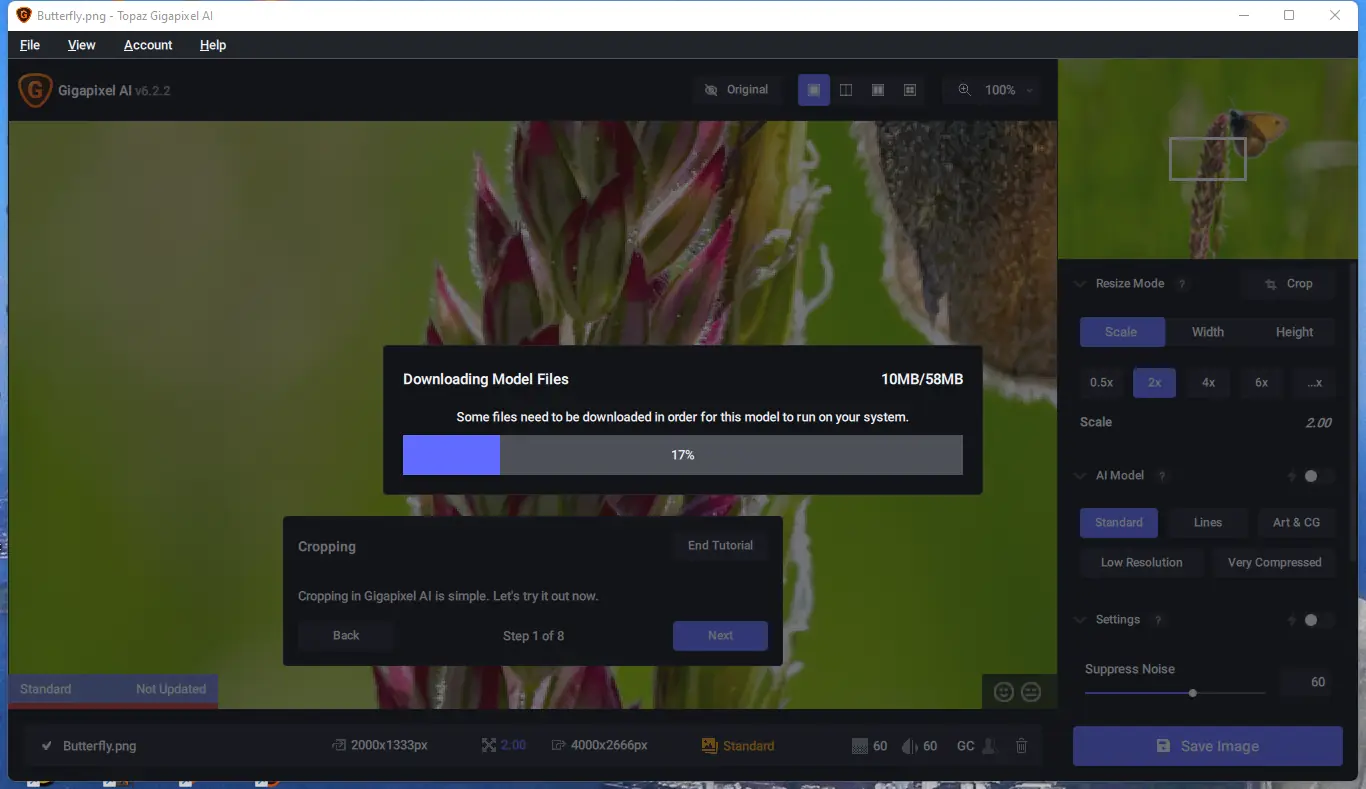Viewport: 1366px width, 789px height.
Task: Open the File menu
Action: [30, 45]
